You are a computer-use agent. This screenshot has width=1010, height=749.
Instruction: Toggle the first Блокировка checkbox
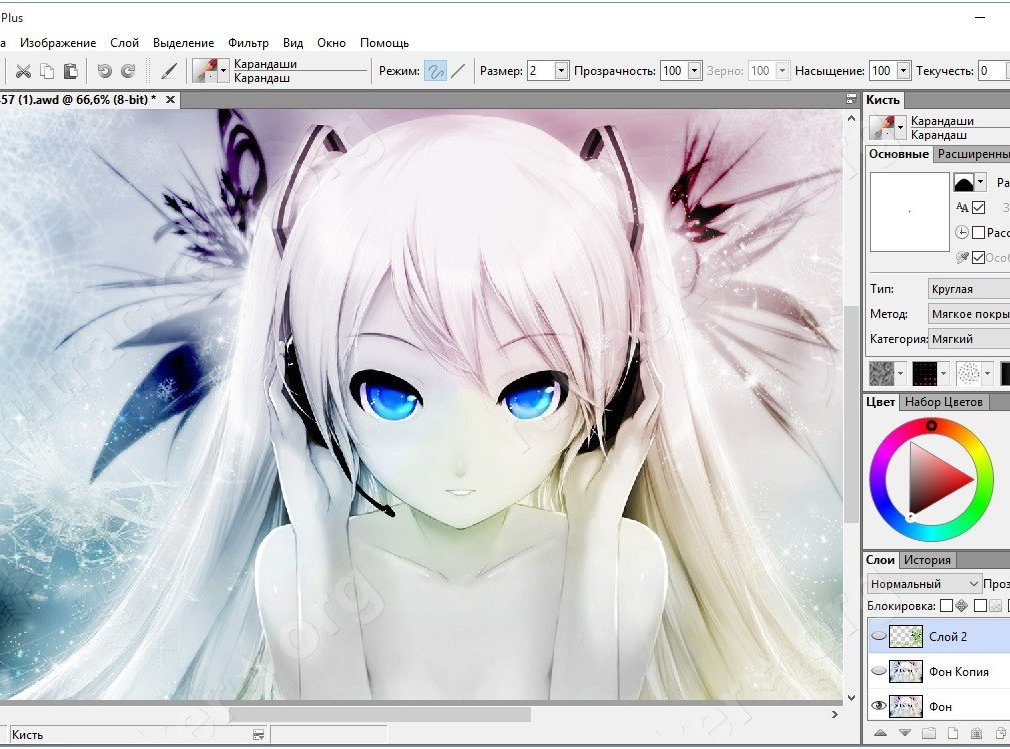(x=946, y=605)
